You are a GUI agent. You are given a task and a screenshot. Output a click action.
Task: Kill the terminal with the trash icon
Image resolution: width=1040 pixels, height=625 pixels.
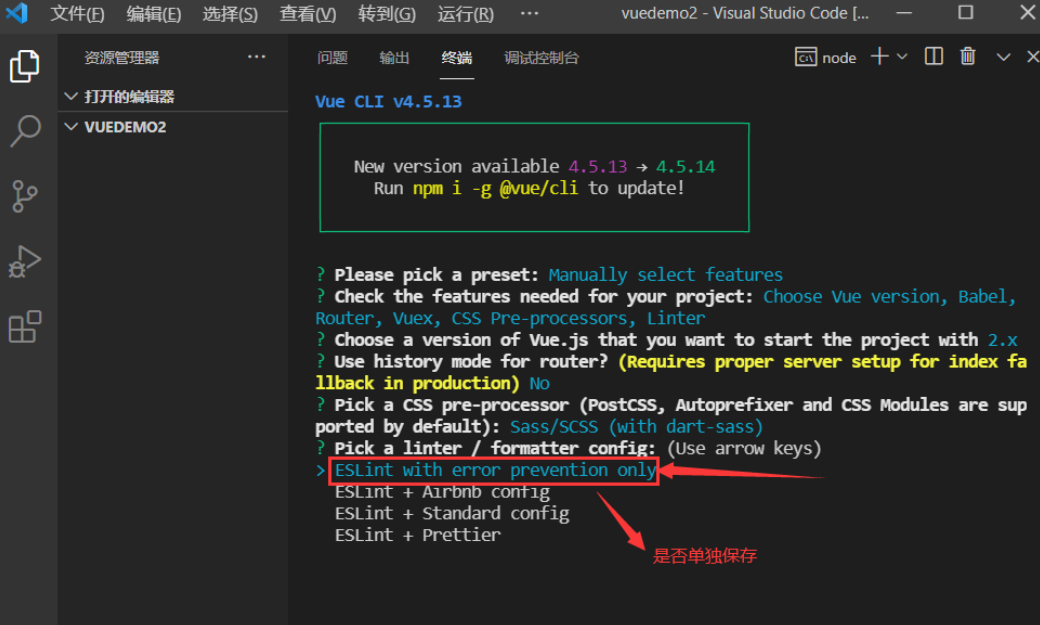pos(967,57)
